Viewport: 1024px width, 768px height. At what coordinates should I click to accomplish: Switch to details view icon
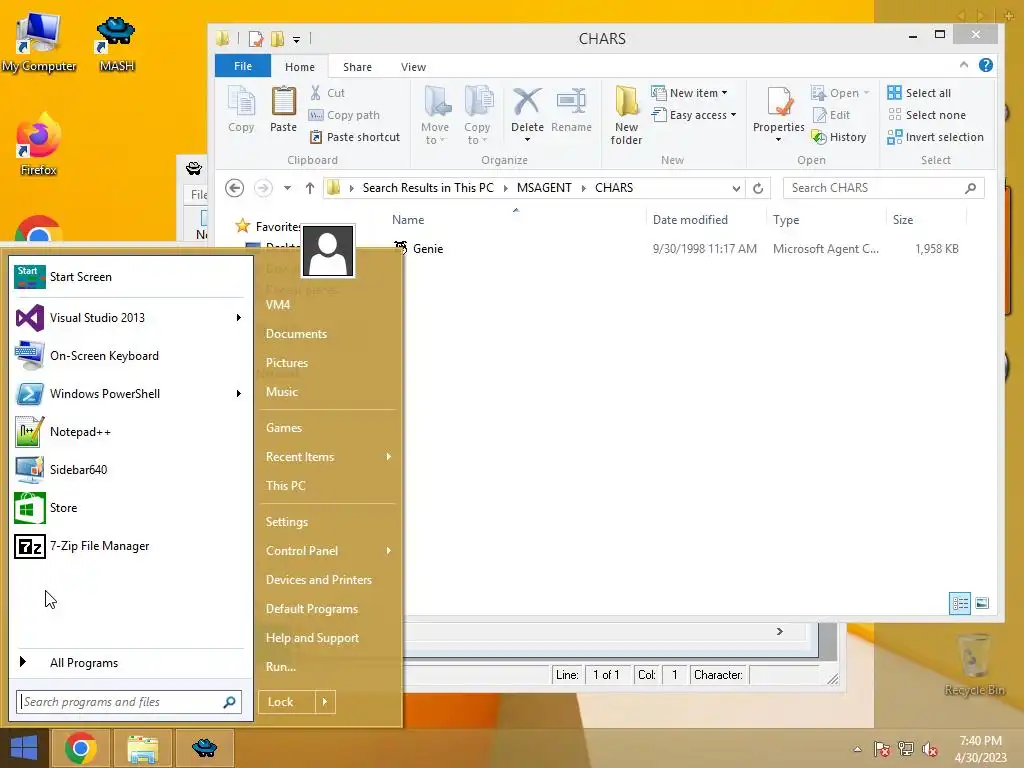(960, 603)
